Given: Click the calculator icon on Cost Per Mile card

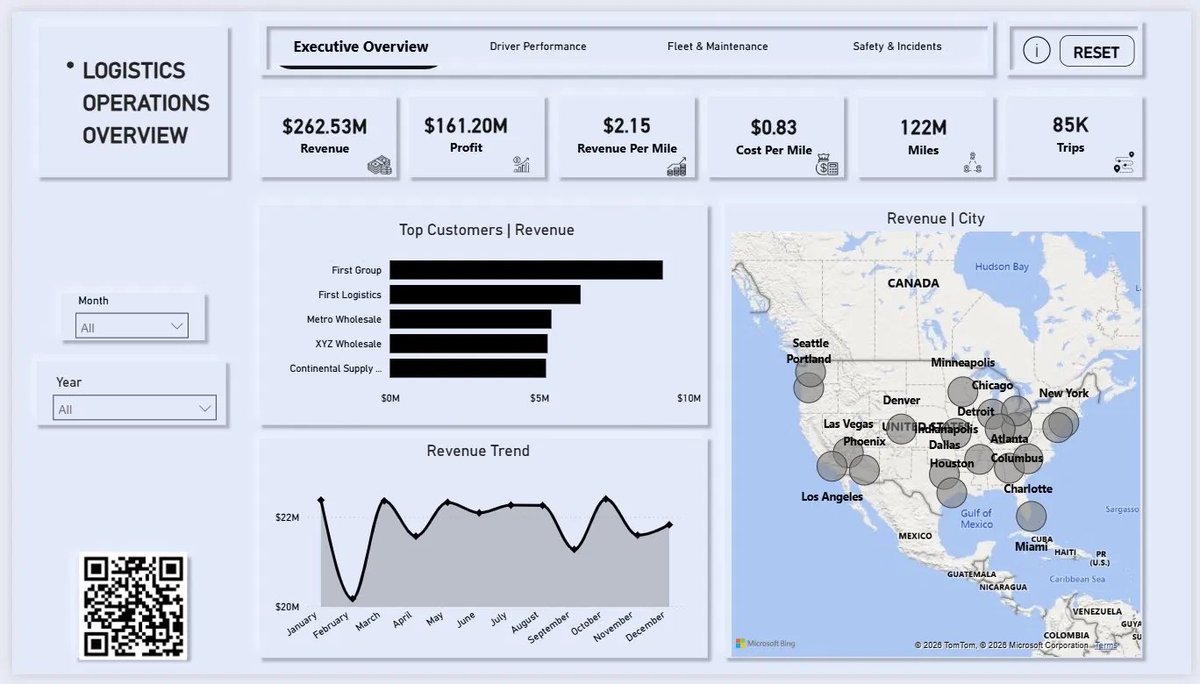Looking at the screenshot, I should pyautogui.click(x=827, y=165).
